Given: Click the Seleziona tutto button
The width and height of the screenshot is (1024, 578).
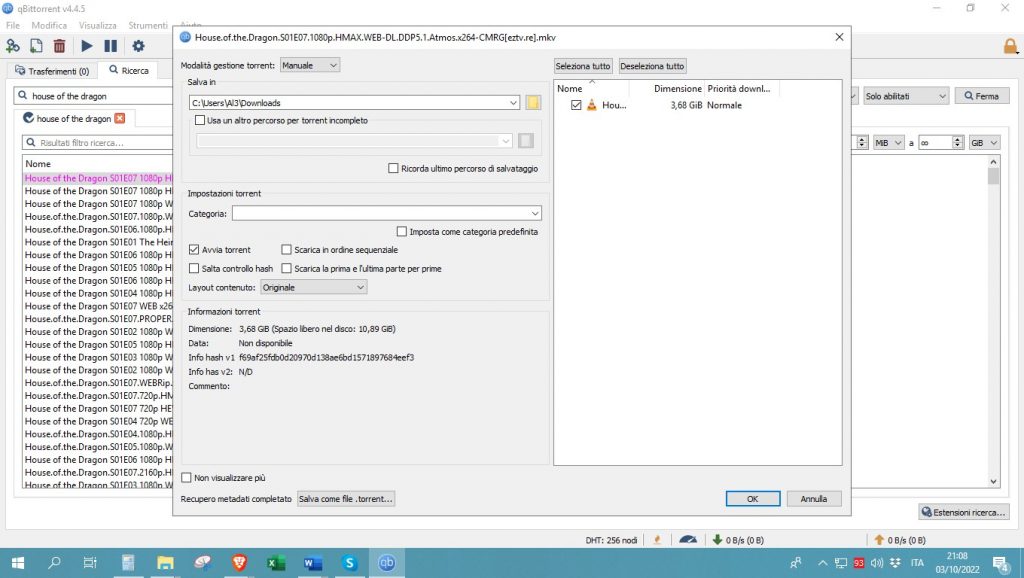Looking at the screenshot, I should click(x=584, y=66).
